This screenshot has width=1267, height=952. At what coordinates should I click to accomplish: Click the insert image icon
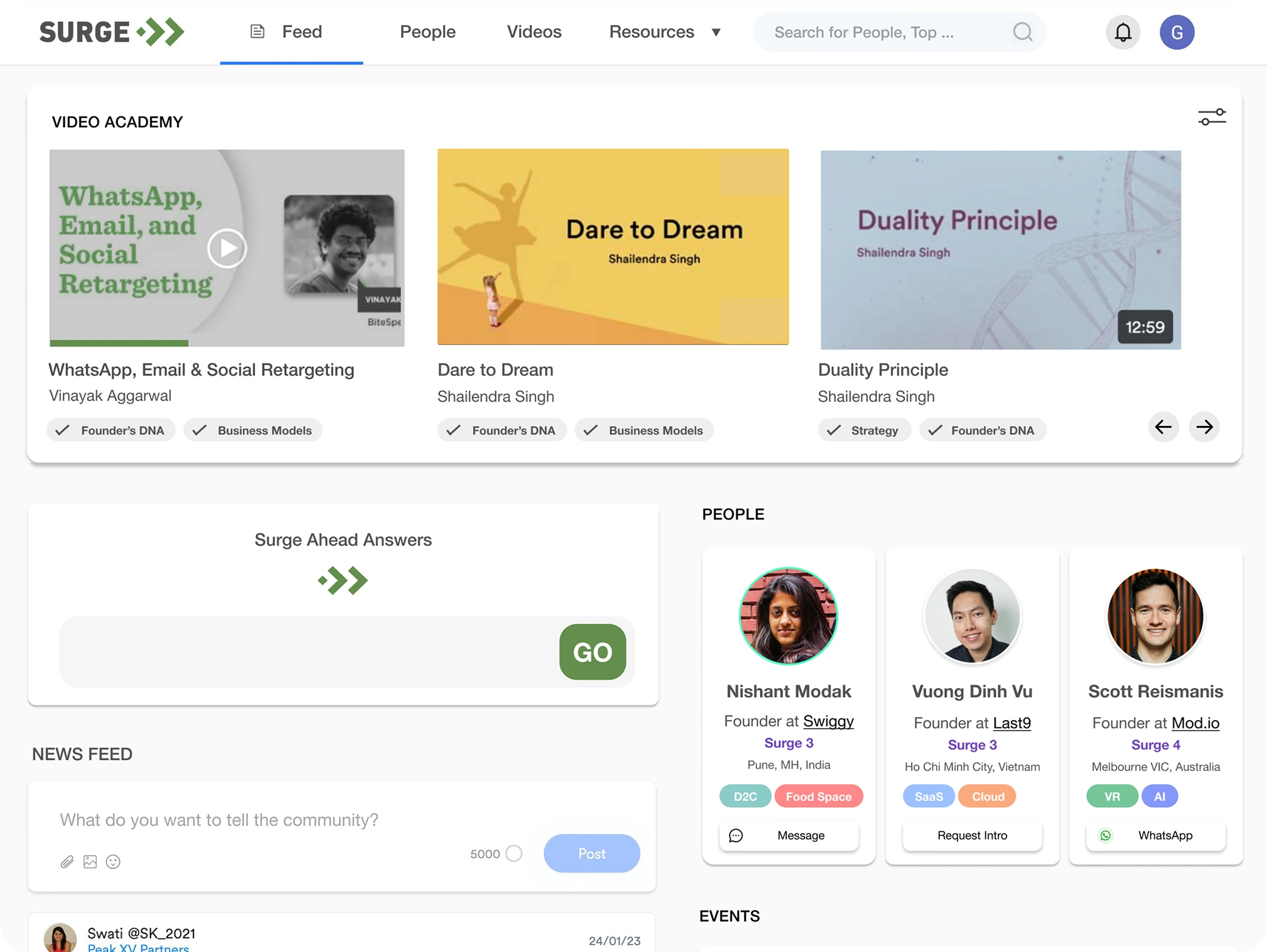[x=90, y=862]
